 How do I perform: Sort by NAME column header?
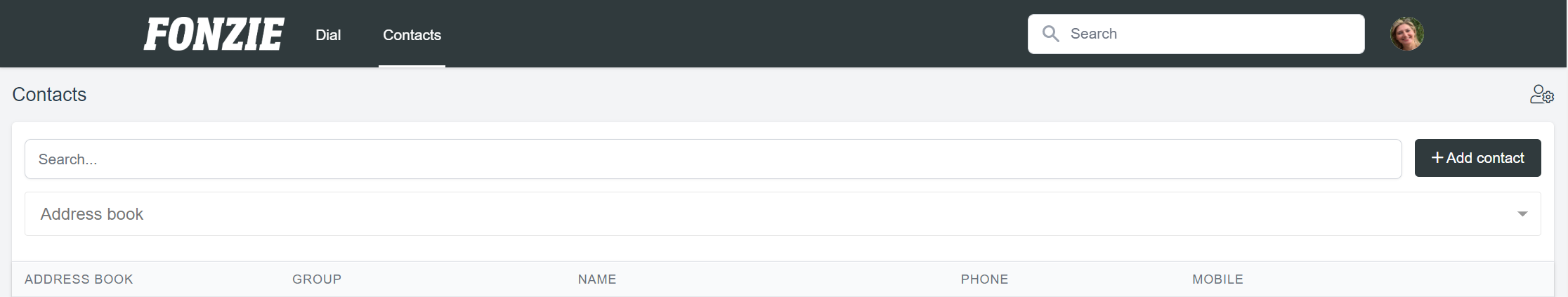coord(597,279)
